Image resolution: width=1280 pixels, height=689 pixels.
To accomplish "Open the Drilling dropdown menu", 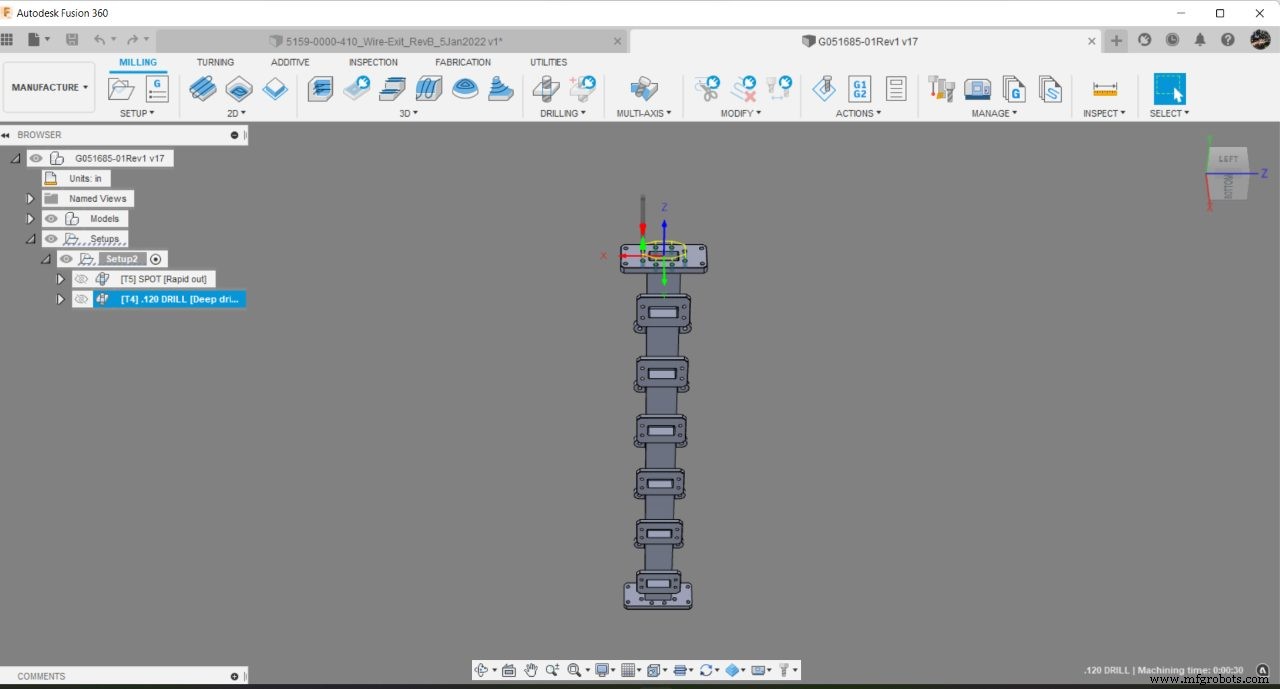I will 562,113.
